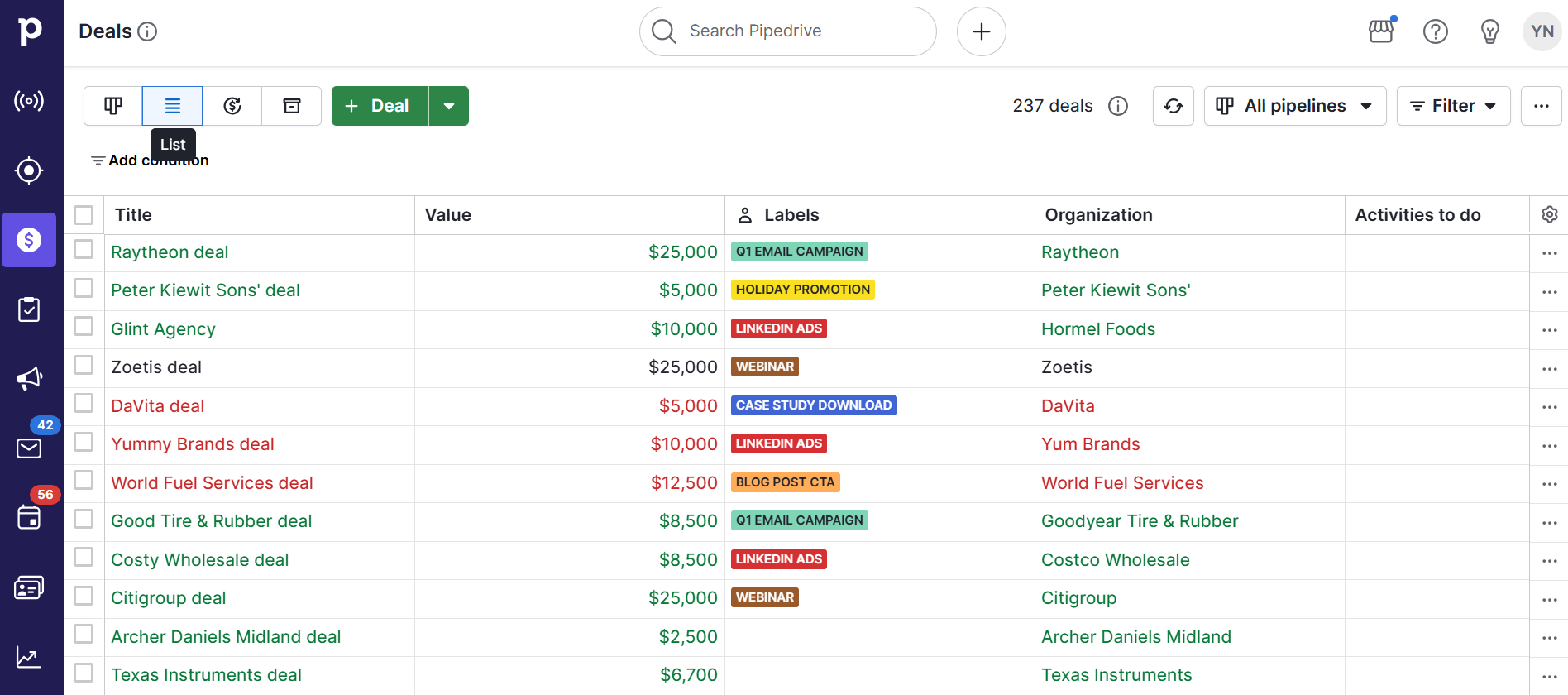The height and width of the screenshot is (695, 1568).
Task: Click the CASE STUDY DOWNLOAD blue label
Action: [814, 405]
